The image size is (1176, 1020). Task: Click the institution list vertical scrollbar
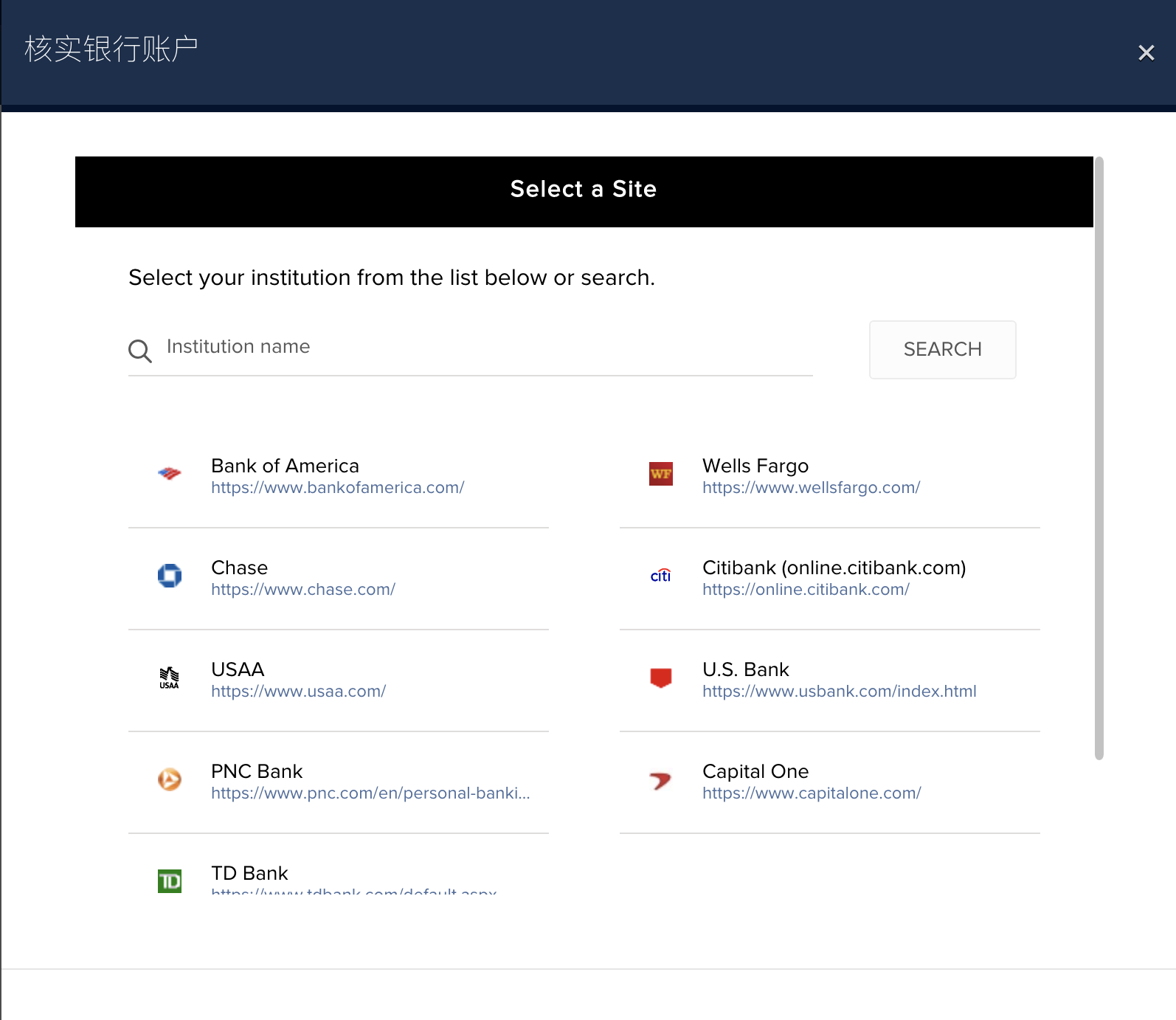click(1099, 458)
